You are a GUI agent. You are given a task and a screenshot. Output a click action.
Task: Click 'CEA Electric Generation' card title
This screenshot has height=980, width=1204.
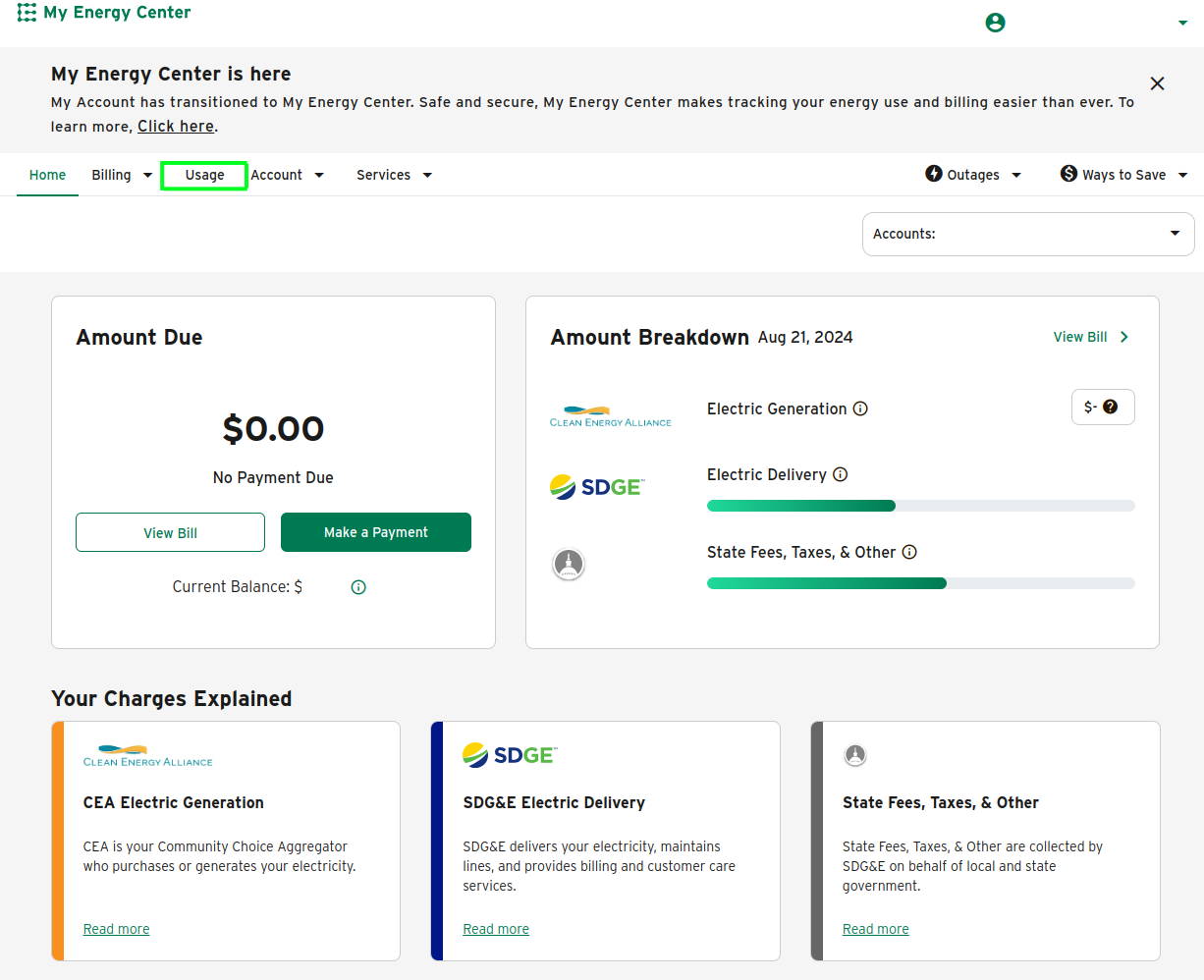tap(174, 802)
